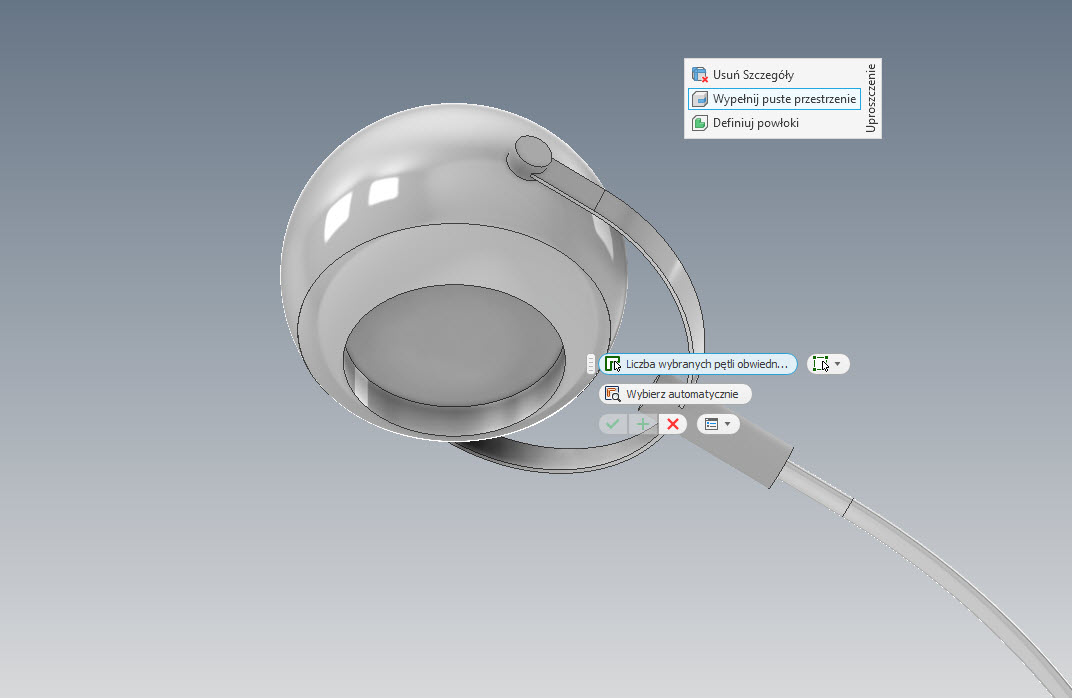Viewport: 1072px width, 698px height.
Task: Expand the selection filter dropdown arrow
Action: (x=838, y=364)
